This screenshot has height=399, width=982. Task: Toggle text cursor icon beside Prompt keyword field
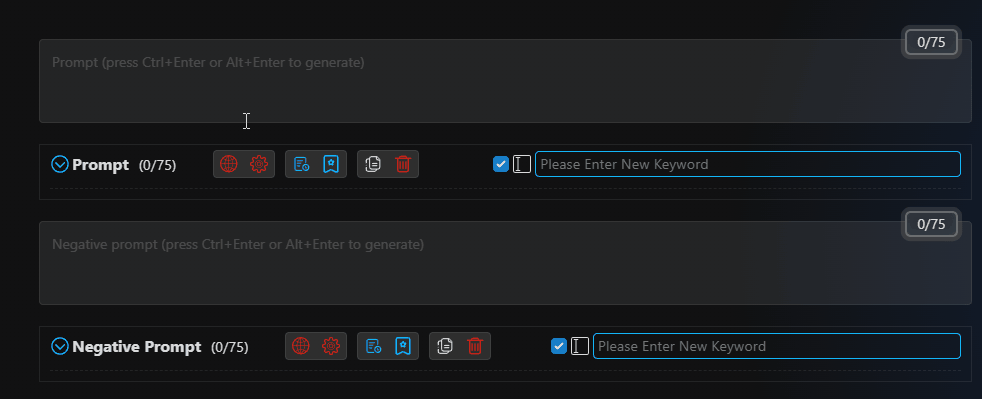tap(522, 164)
